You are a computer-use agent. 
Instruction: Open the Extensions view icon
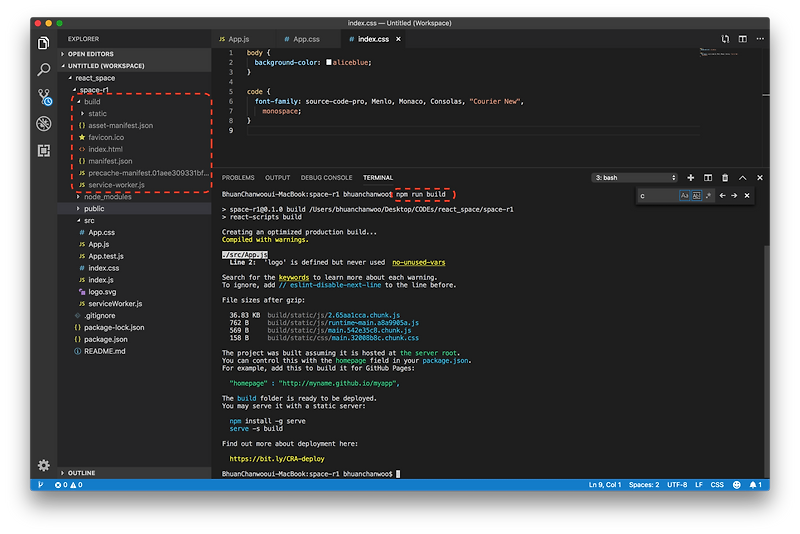[x=43, y=150]
